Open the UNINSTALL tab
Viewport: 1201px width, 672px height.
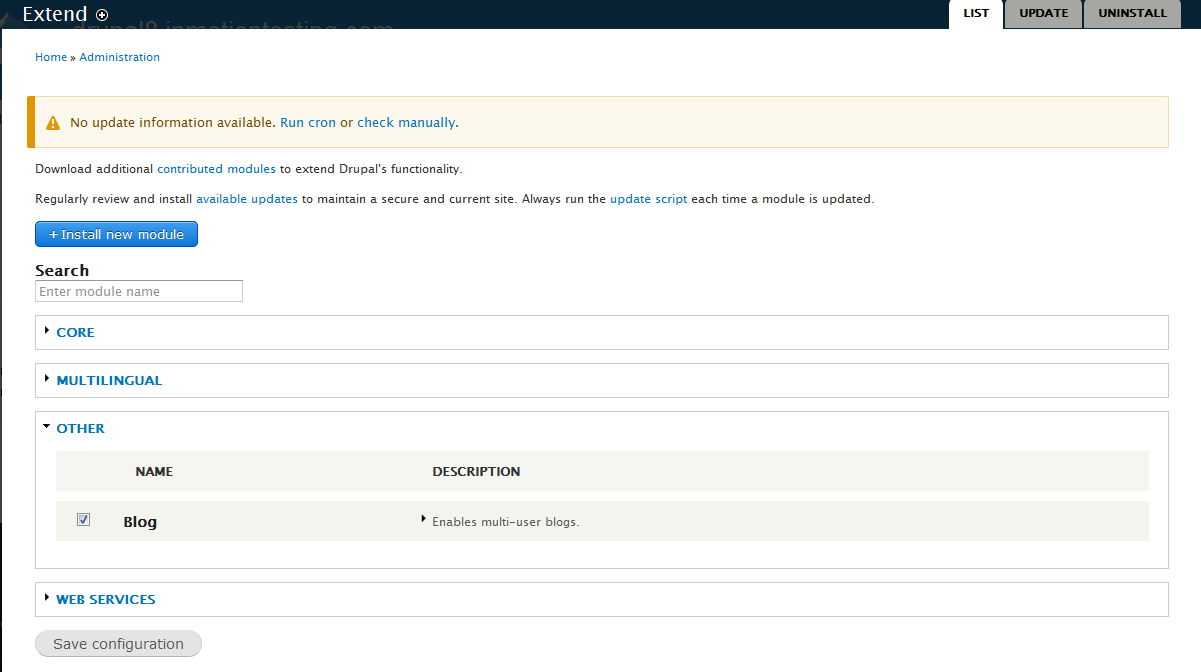tap(1132, 14)
